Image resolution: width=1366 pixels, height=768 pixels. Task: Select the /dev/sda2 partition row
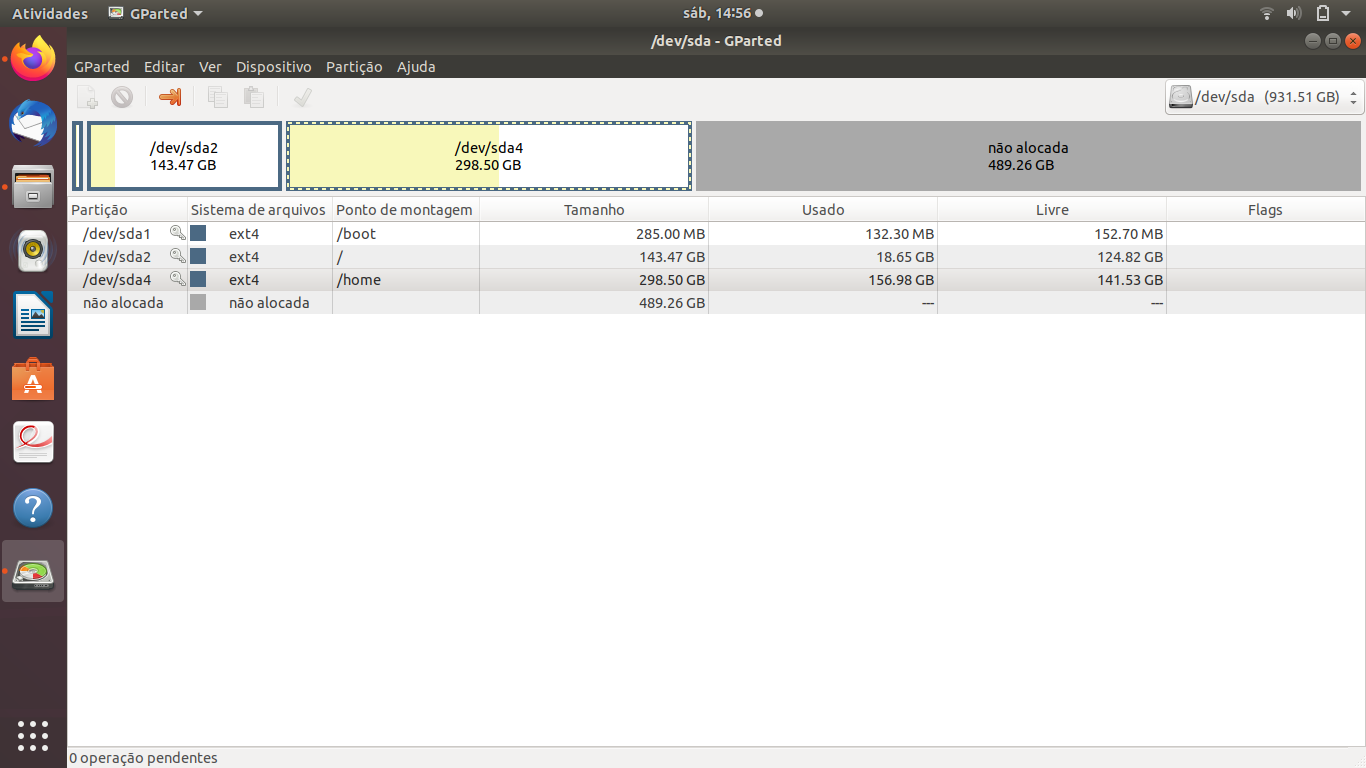716,256
